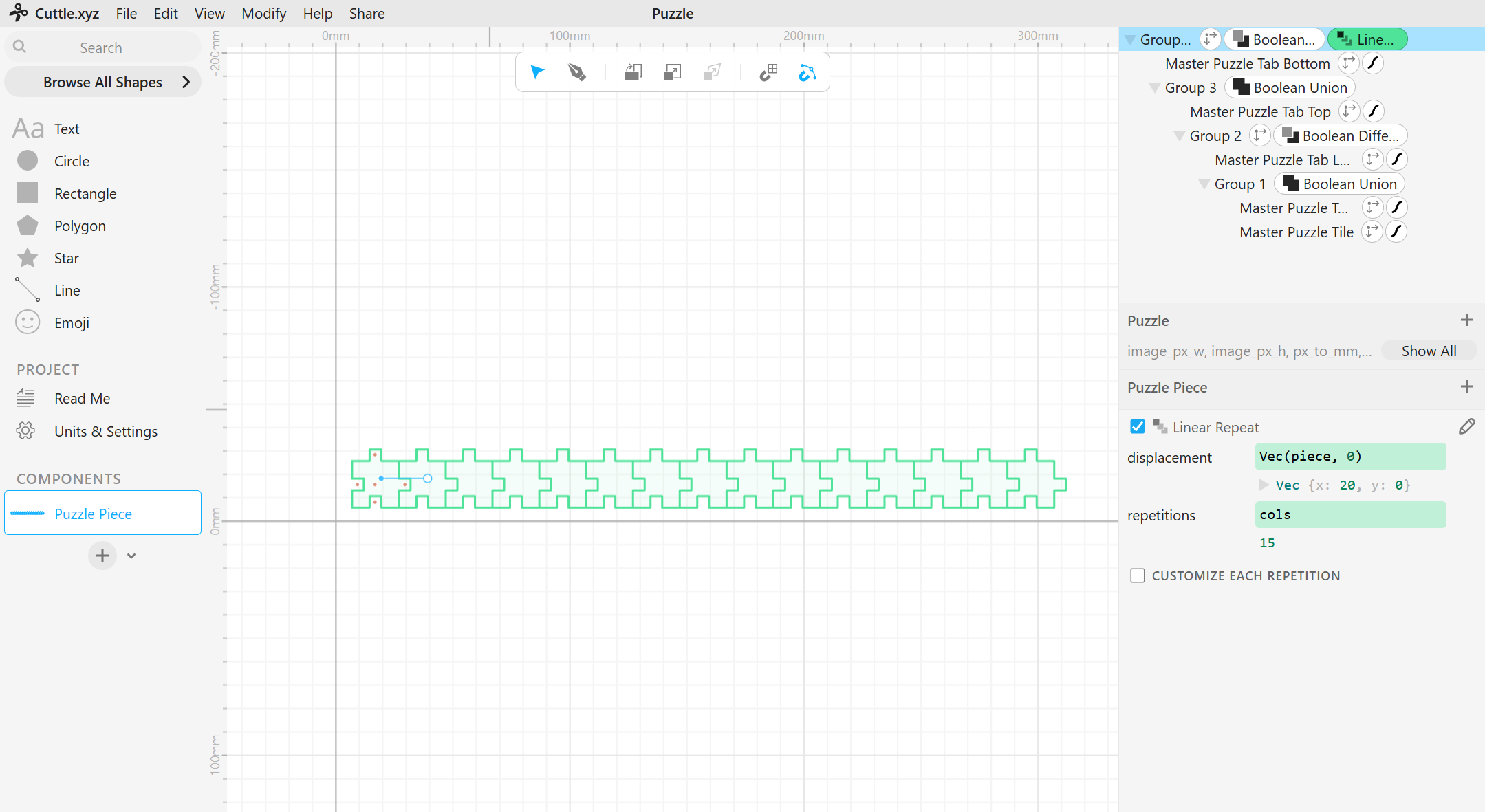Click the repeat displacement handle on canvas

(427, 479)
